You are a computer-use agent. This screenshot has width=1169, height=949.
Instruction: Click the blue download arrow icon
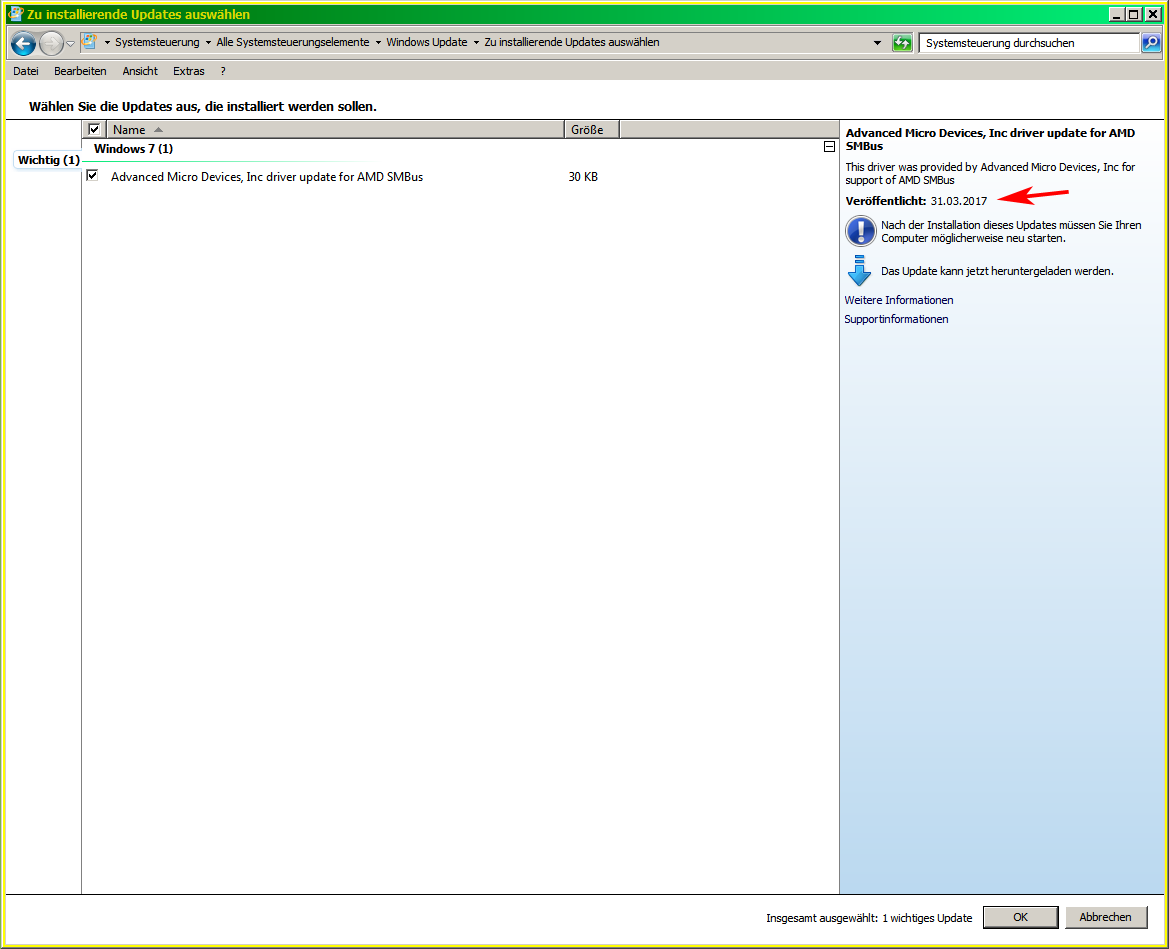860,271
